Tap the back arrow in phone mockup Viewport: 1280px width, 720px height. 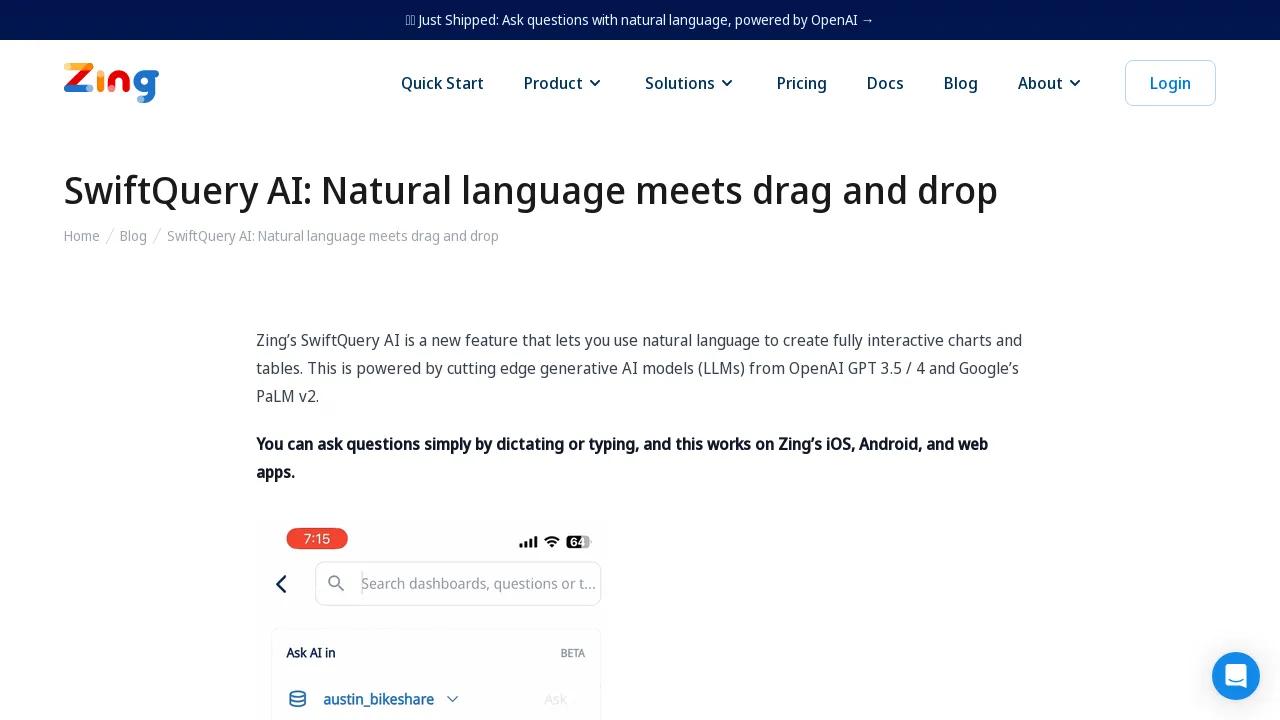[x=281, y=584]
